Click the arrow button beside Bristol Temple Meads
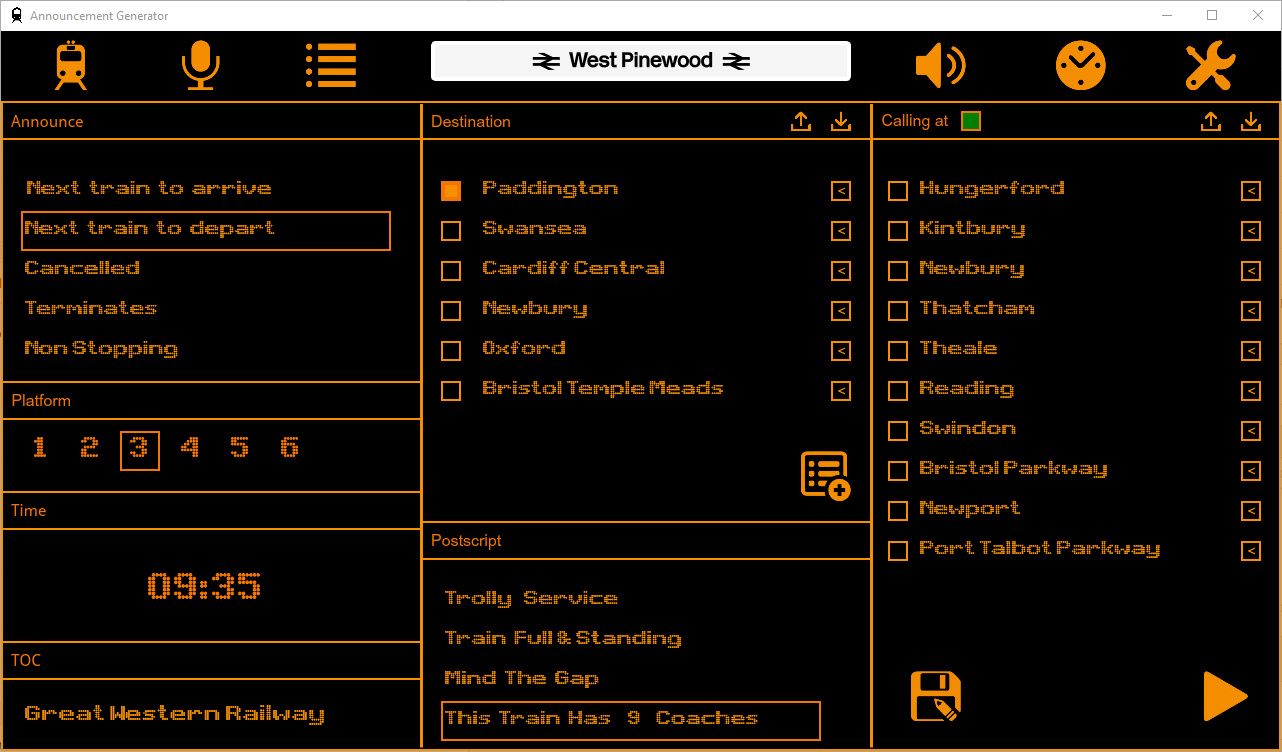The image size is (1282, 752). [841, 391]
